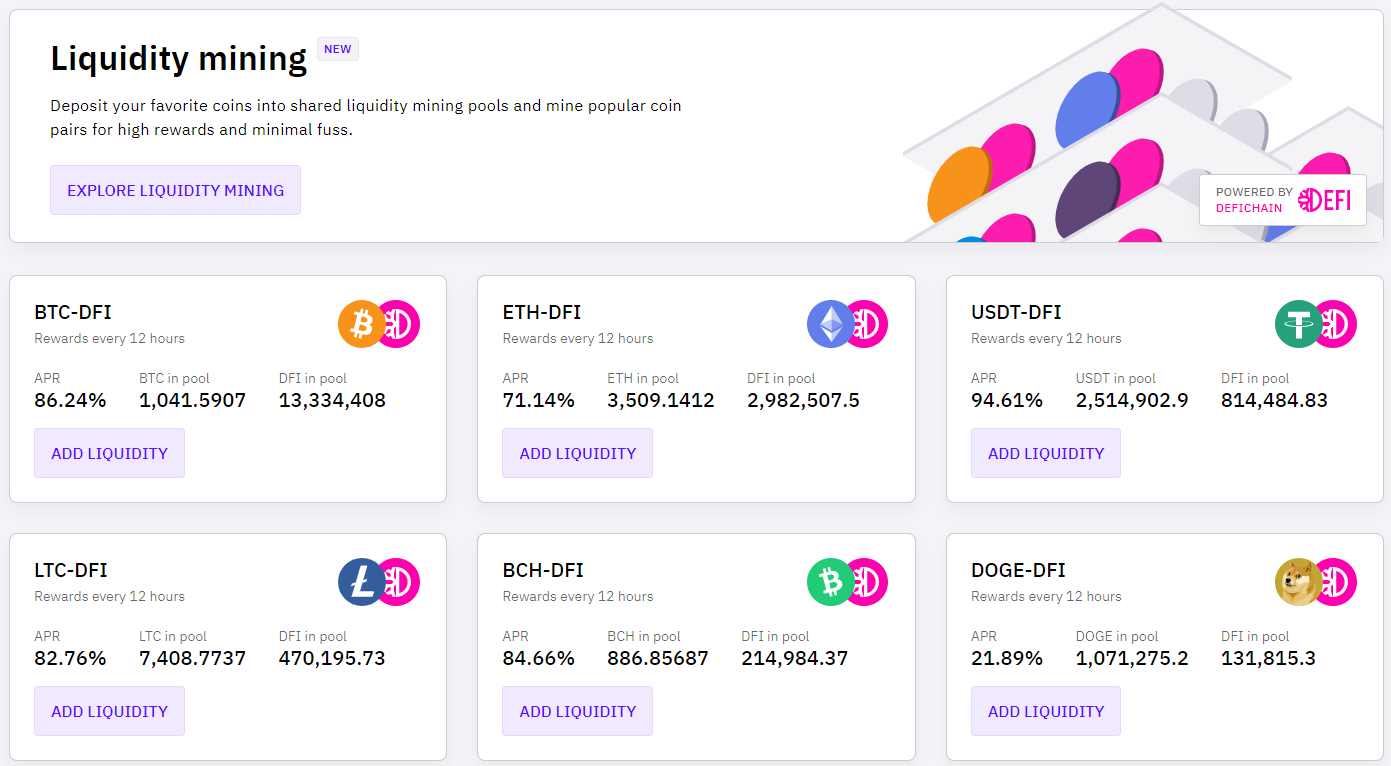Add liquidity to the BCH-DFI pool
The height and width of the screenshot is (766, 1391).
(577, 711)
